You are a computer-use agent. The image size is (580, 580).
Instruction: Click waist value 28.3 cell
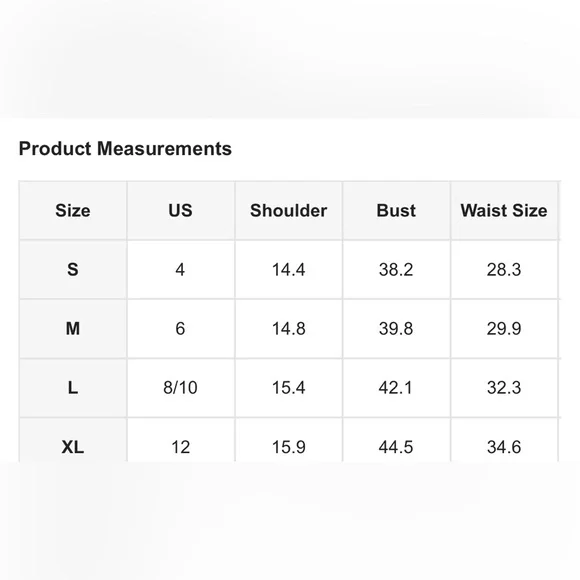click(504, 269)
